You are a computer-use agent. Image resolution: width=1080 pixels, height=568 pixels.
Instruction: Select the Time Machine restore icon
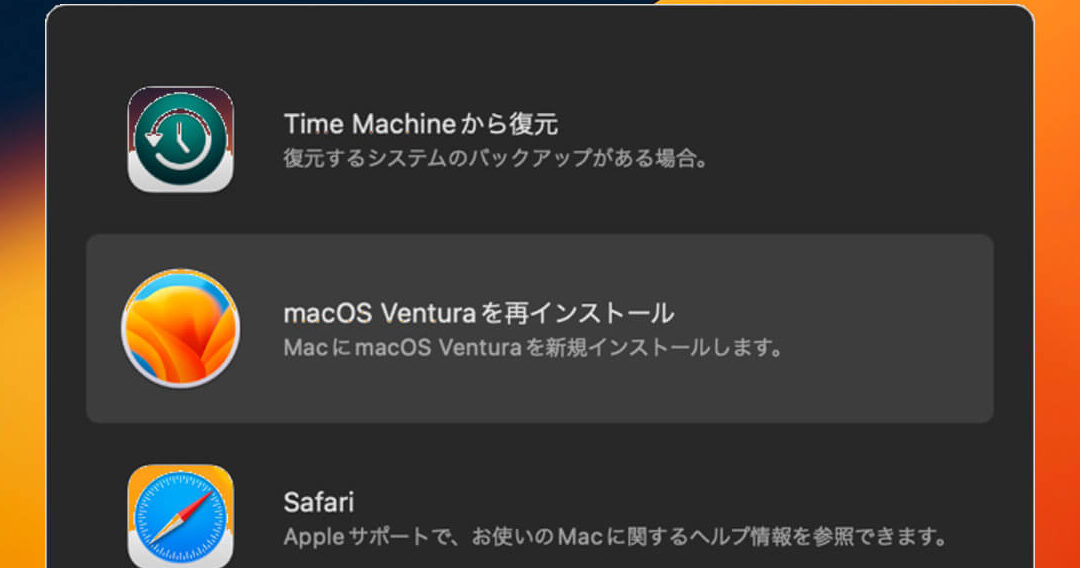[180, 139]
